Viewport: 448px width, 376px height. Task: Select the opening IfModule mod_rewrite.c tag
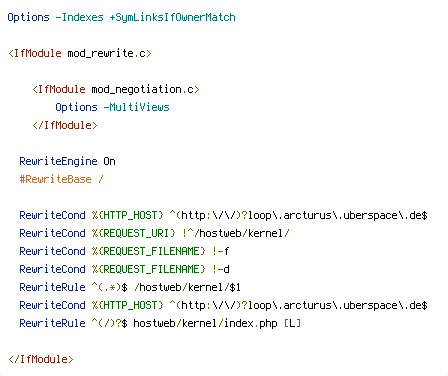(x=80, y=53)
